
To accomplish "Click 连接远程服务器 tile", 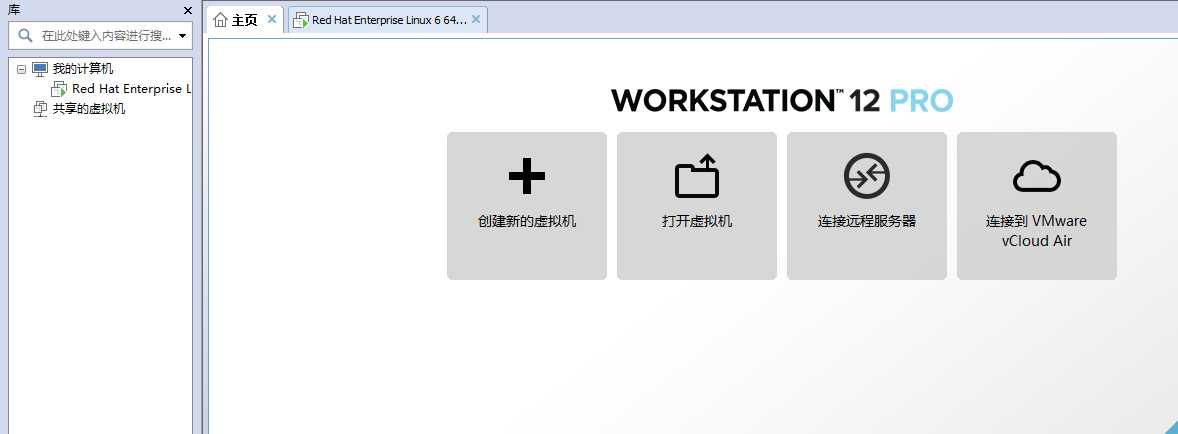I will click(867, 206).
